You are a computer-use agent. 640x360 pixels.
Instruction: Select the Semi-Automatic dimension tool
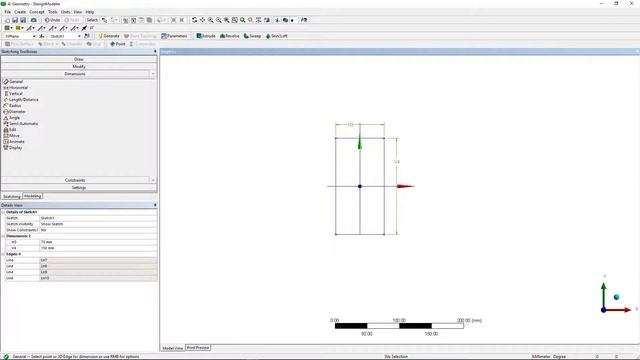click(x=21, y=124)
